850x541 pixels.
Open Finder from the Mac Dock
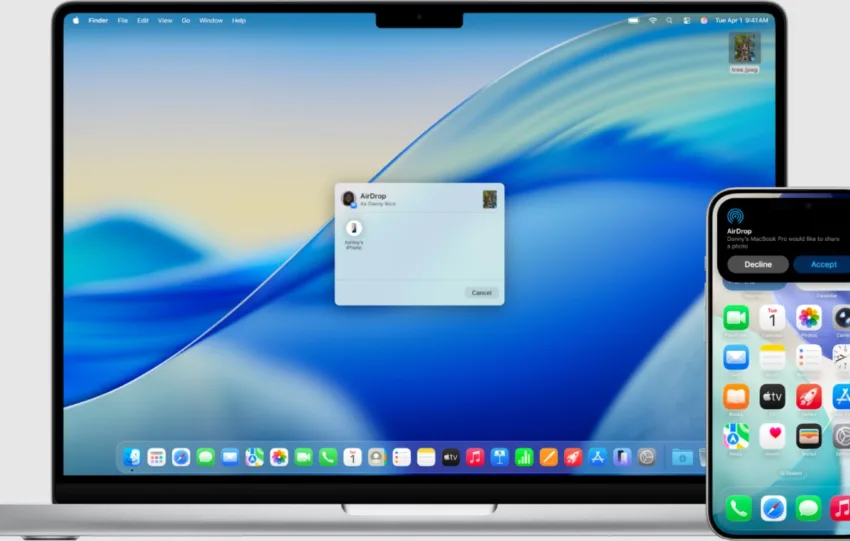click(x=132, y=457)
